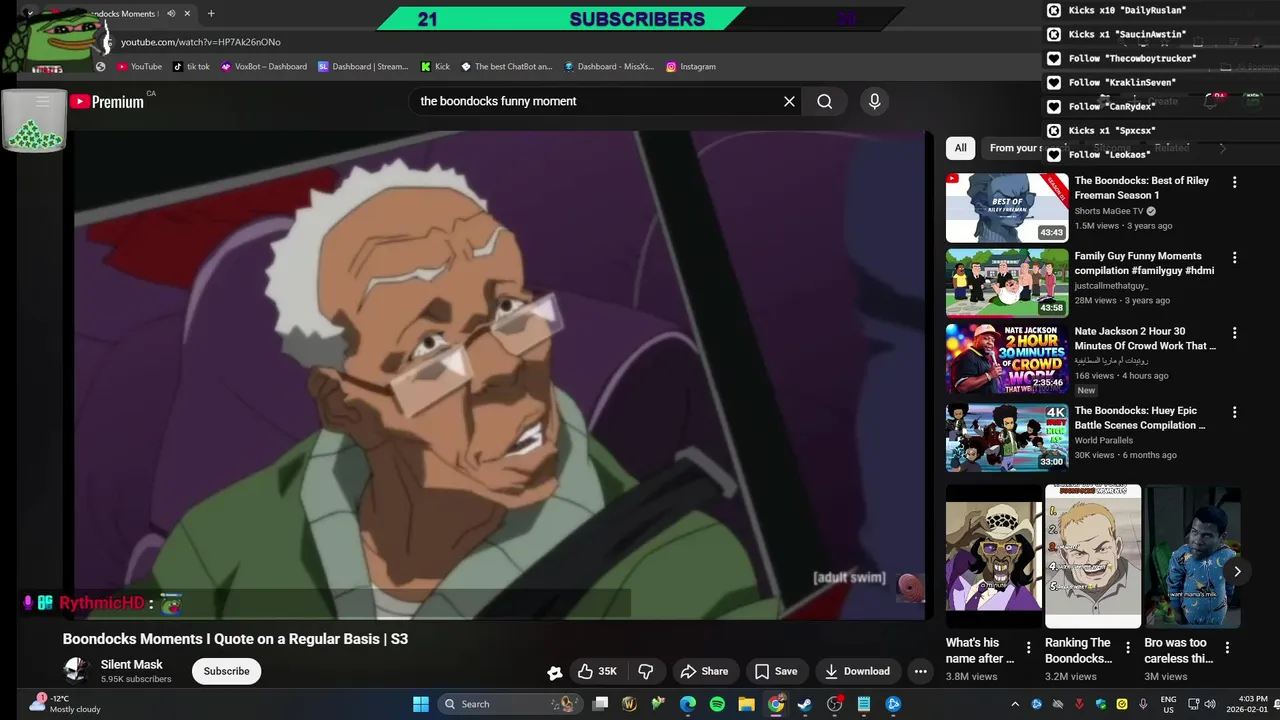Open menu for Best of Riley Freeman
1280x720 pixels.
click(x=1234, y=182)
